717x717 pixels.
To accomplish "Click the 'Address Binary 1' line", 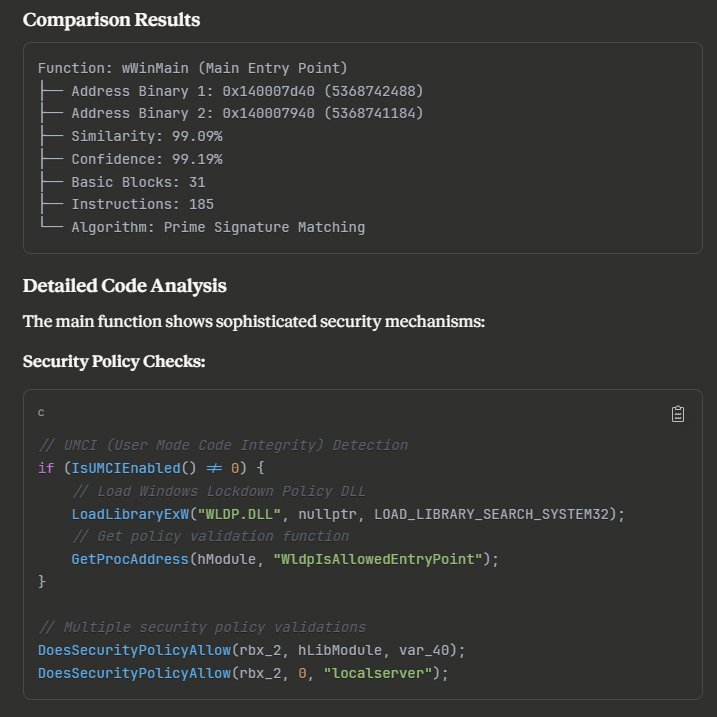I will pyautogui.click(x=247, y=91).
